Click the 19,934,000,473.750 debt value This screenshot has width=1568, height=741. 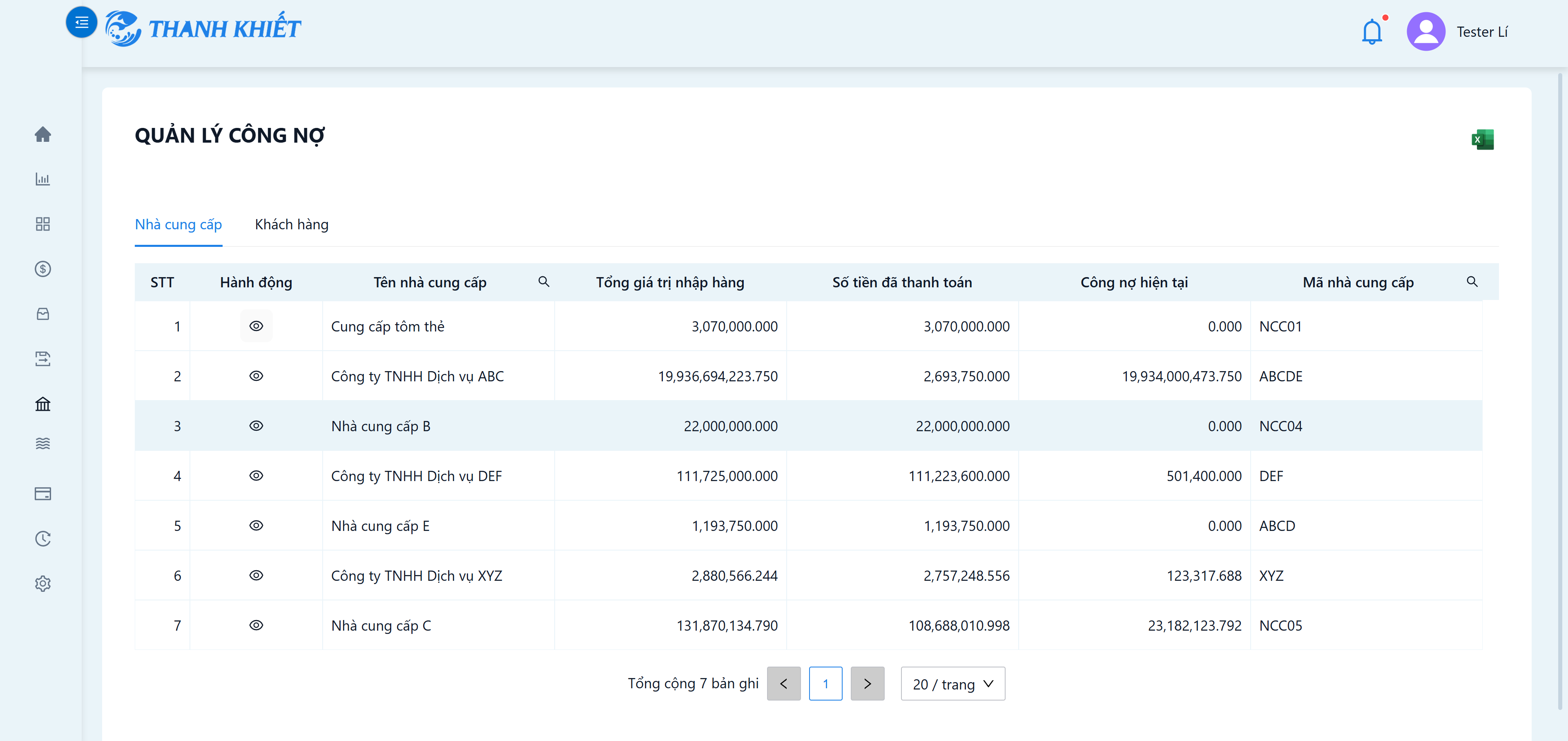tap(1182, 376)
